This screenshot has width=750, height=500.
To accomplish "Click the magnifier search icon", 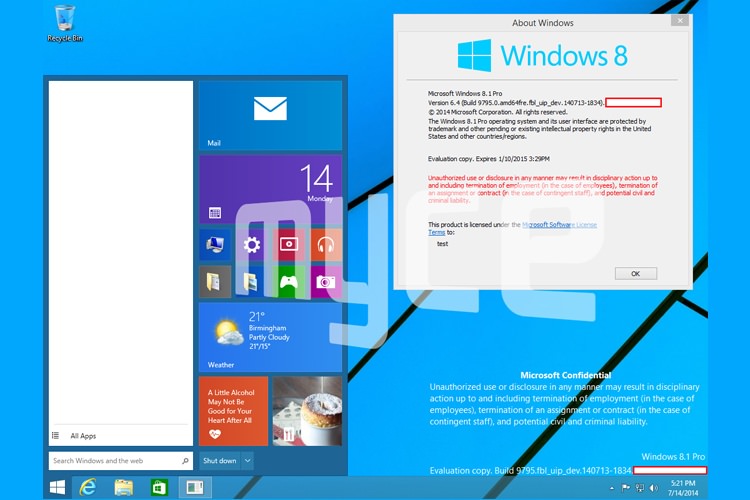I will pos(185,461).
